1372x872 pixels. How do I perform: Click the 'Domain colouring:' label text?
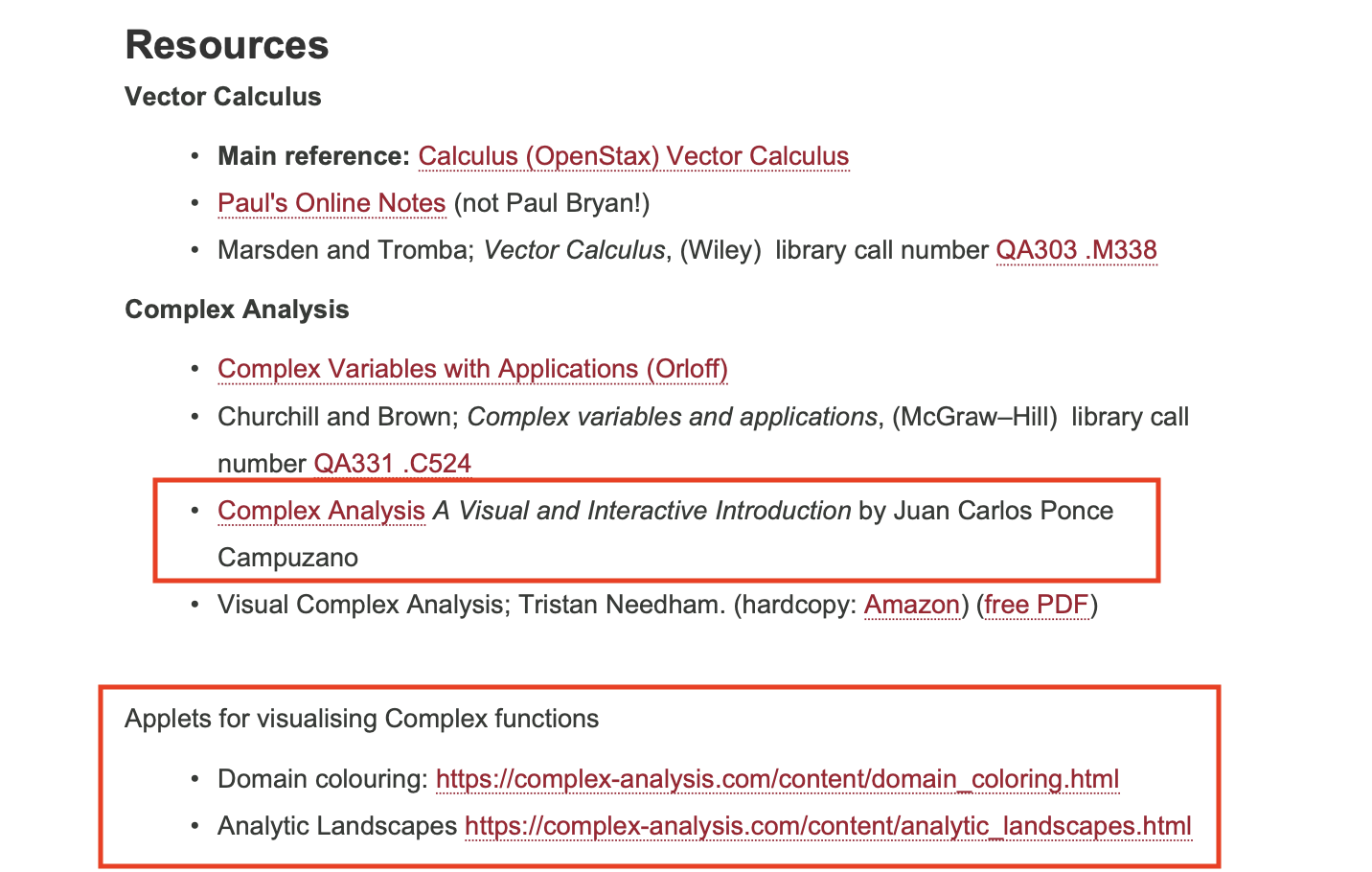coord(323,779)
